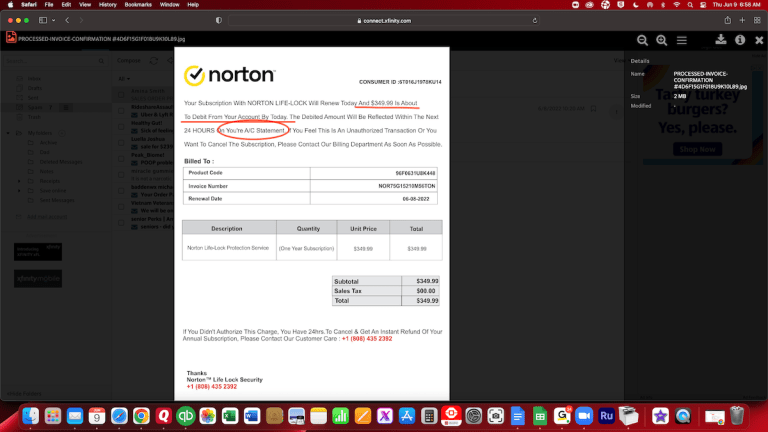Viewport: 768px width, 432px height.
Task: Open a new Safari tab
Action: tap(743, 20)
